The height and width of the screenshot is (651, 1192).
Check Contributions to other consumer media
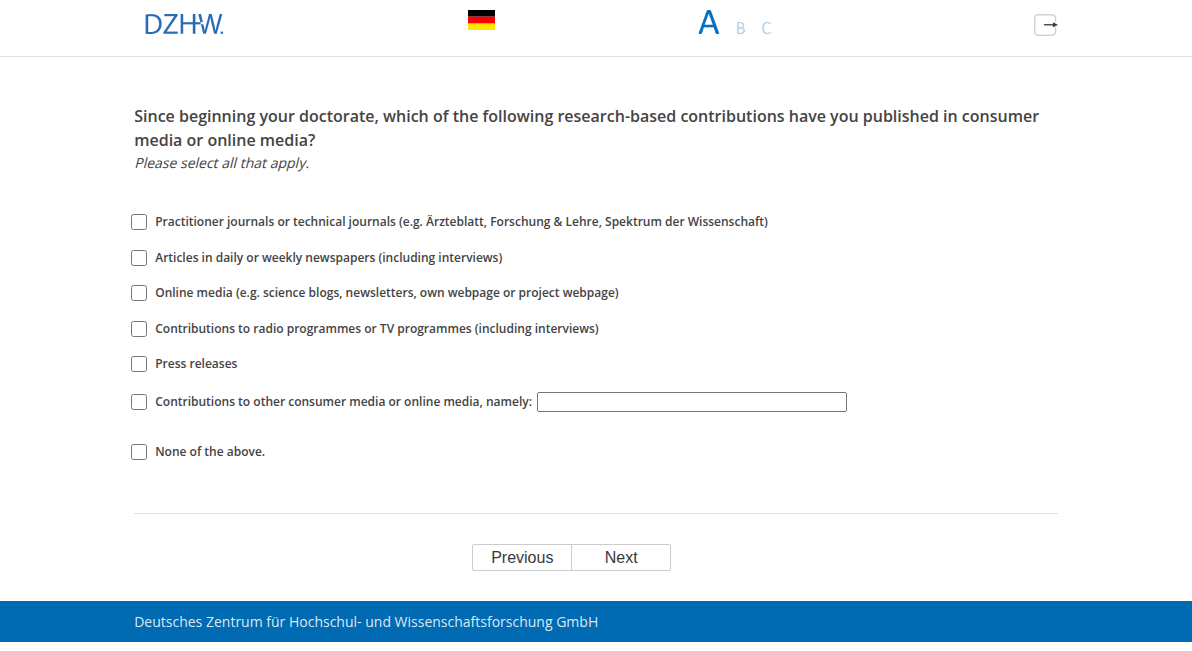pos(139,402)
